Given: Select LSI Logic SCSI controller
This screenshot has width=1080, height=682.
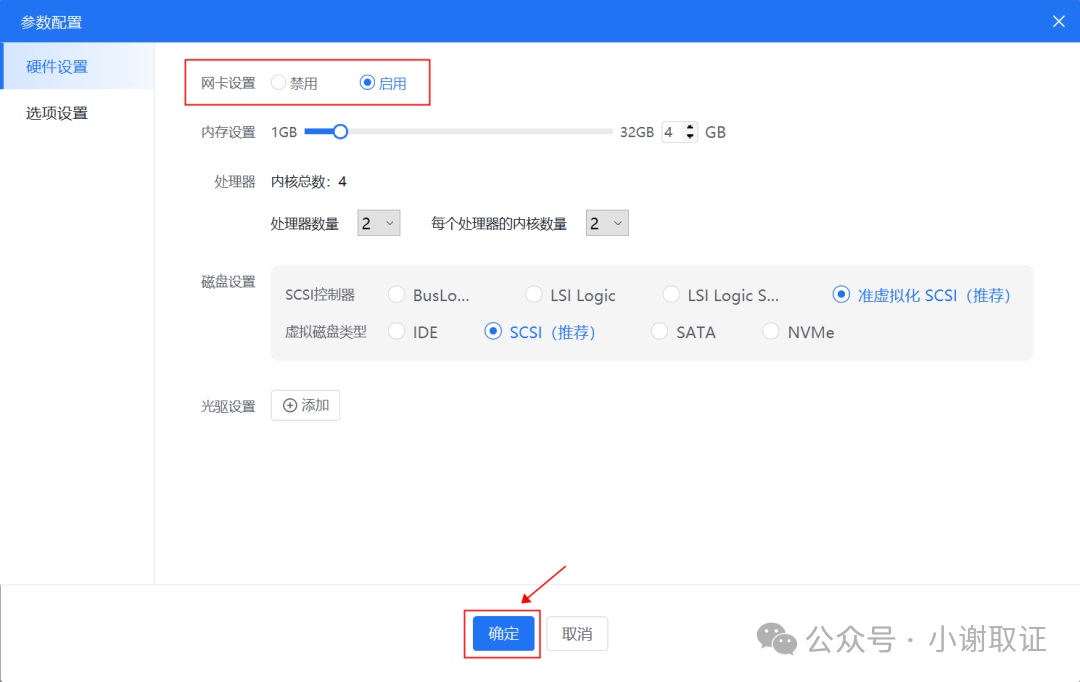Looking at the screenshot, I should point(533,294).
